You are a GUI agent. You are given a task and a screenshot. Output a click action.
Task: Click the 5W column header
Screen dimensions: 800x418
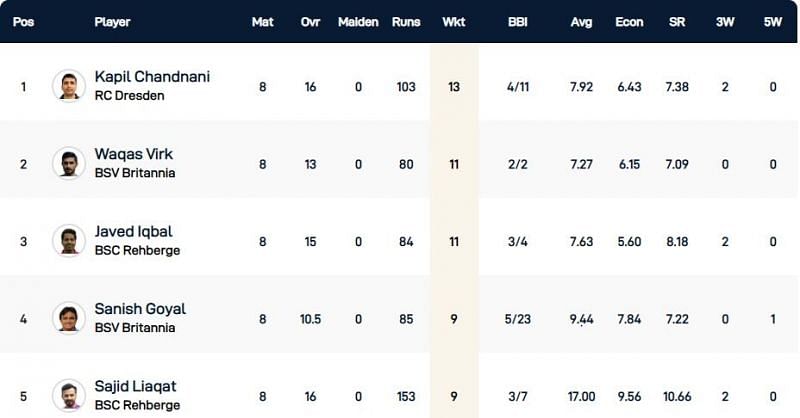tap(773, 22)
